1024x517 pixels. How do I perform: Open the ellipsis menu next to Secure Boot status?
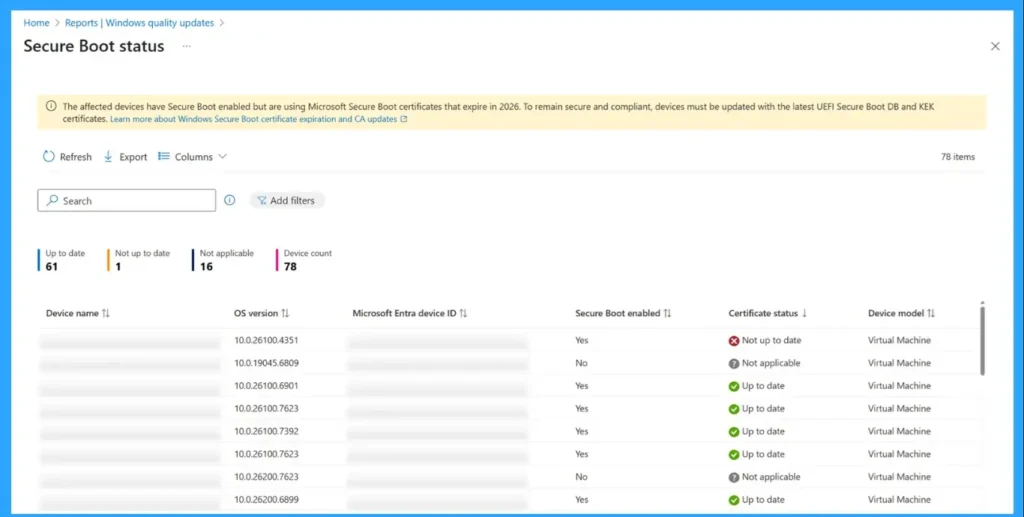tap(187, 46)
